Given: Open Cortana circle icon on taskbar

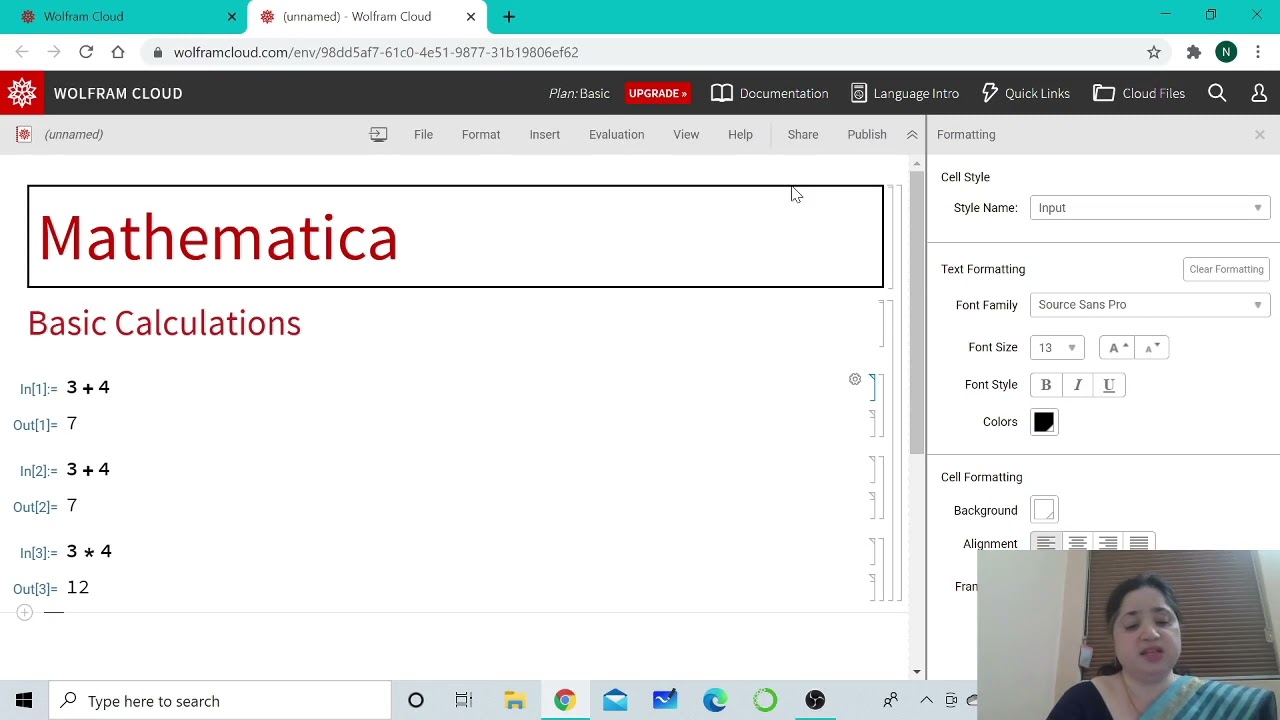Looking at the screenshot, I should point(416,701).
